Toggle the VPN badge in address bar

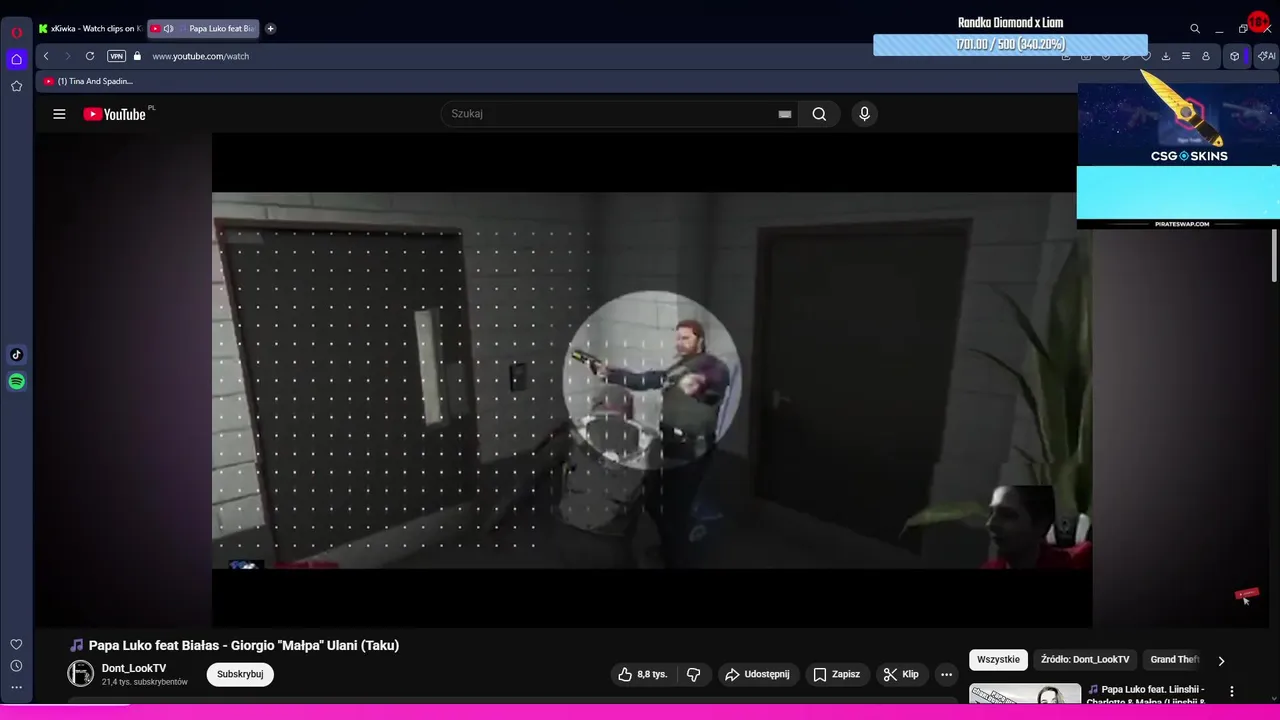pos(117,56)
